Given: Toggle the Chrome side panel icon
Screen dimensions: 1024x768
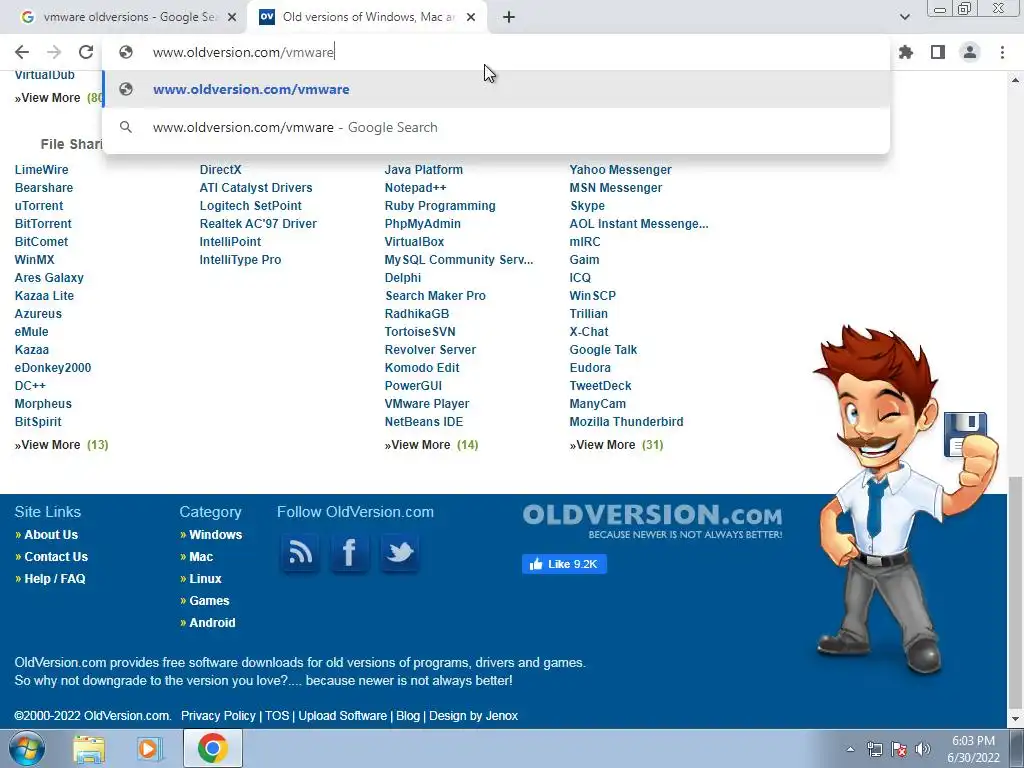Looking at the screenshot, I should 938,52.
